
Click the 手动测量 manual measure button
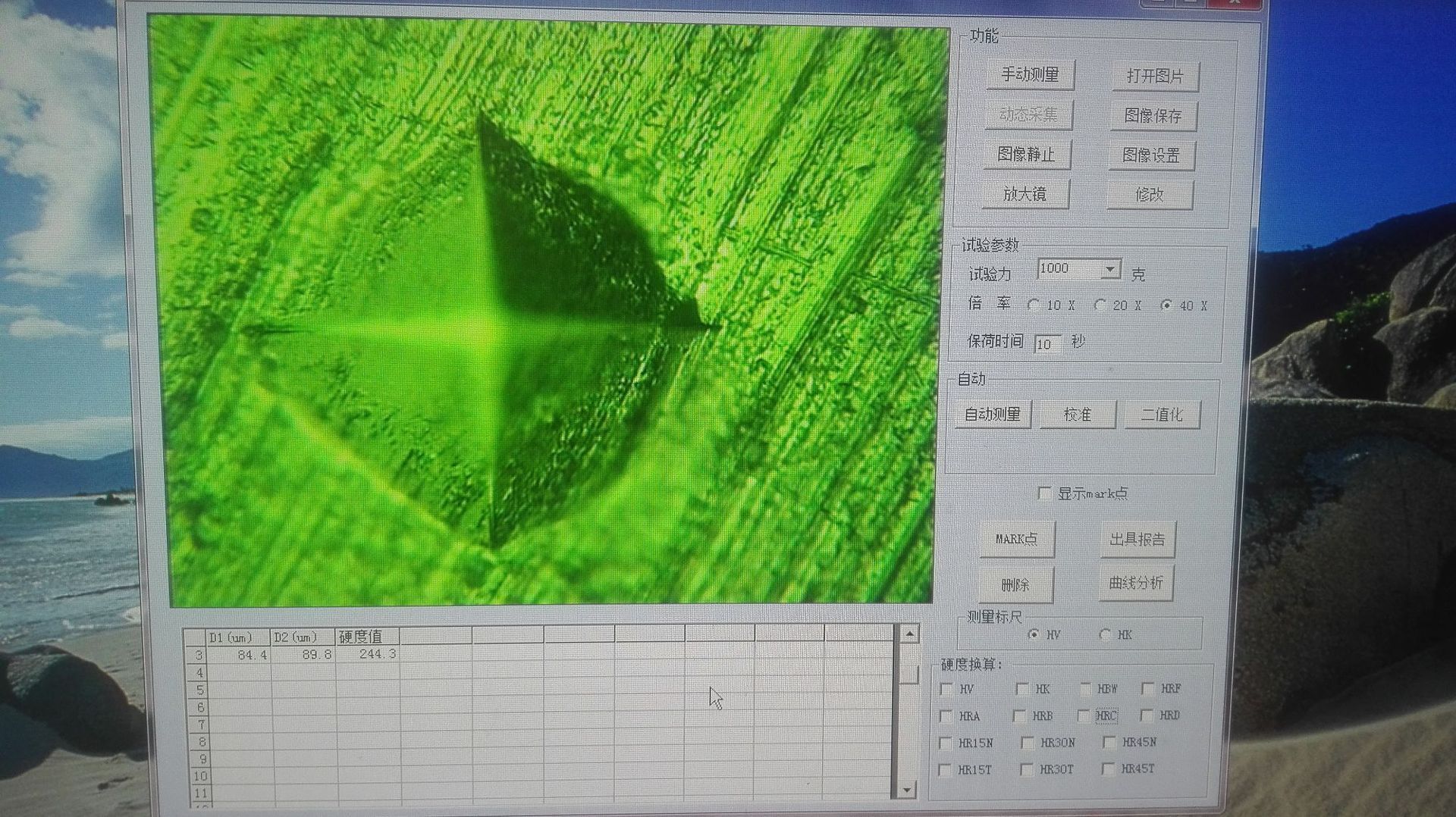point(1030,74)
